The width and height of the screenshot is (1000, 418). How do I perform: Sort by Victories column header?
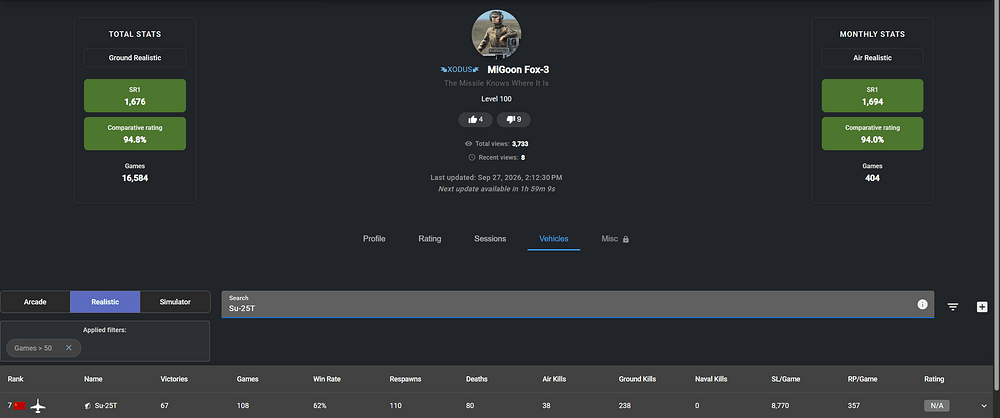(174, 379)
